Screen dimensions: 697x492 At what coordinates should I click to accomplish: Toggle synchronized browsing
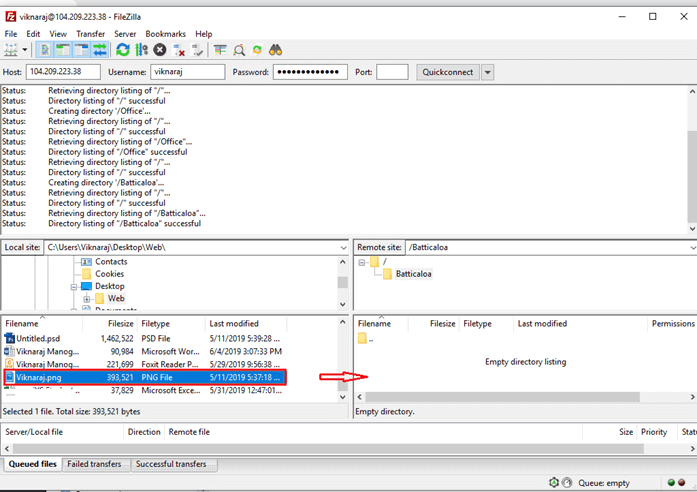(257, 50)
